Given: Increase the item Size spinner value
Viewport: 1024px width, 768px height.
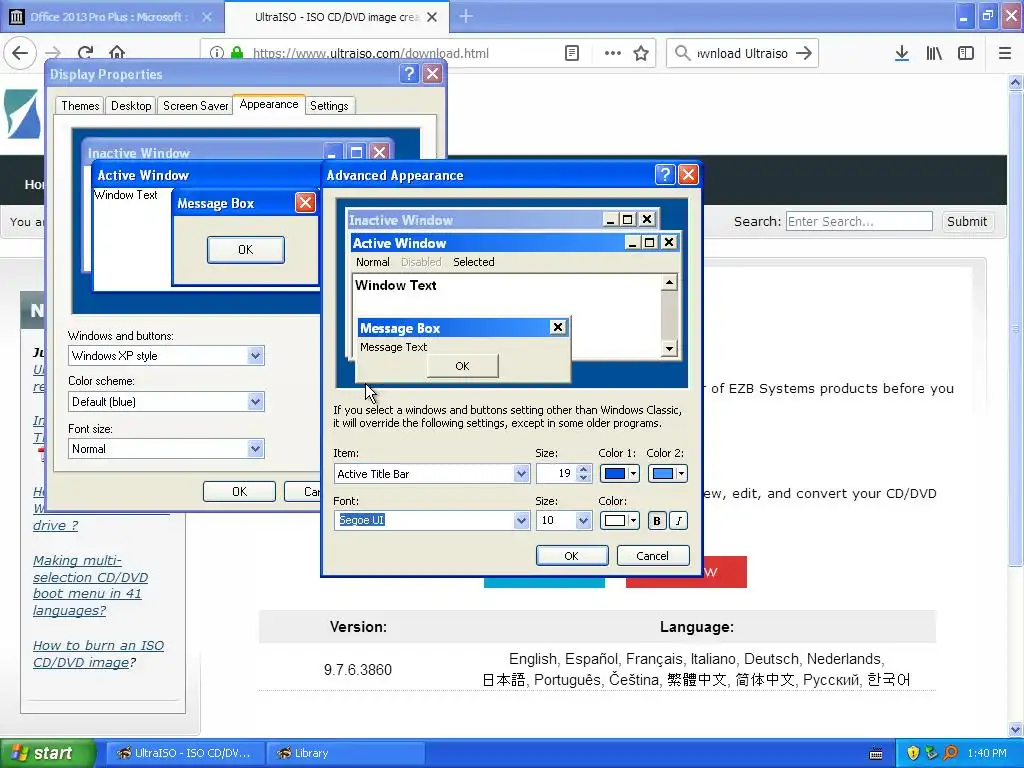Looking at the screenshot, I should pos(584,470).
